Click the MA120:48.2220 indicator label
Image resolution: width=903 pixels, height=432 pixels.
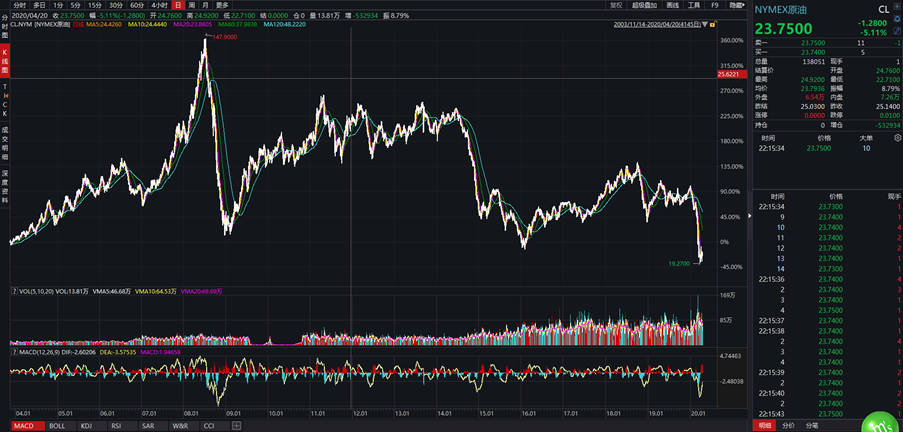(x=284, y=25)
